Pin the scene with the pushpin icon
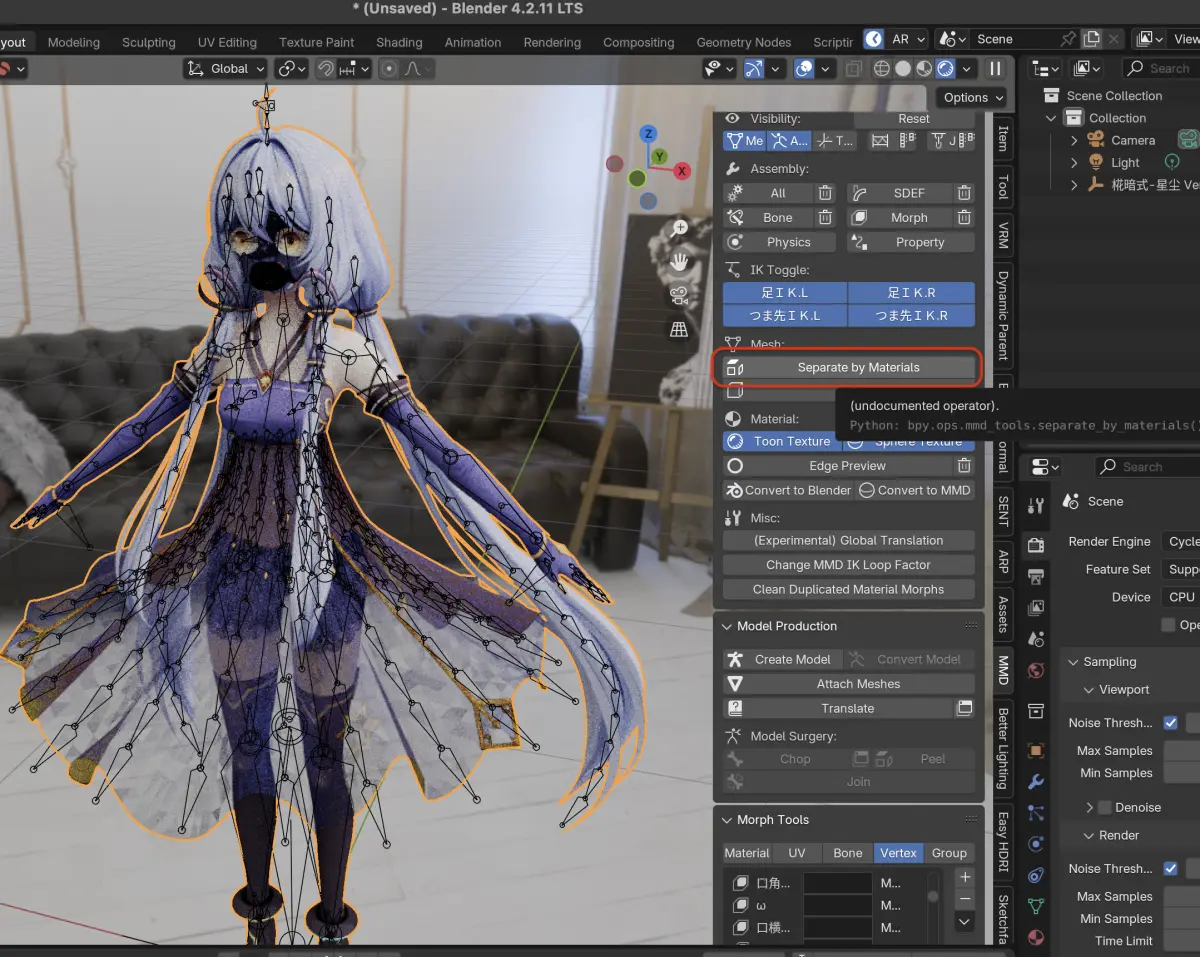Image resolution: width=1200 pixels, height=957 pixels. (1068, 39)
